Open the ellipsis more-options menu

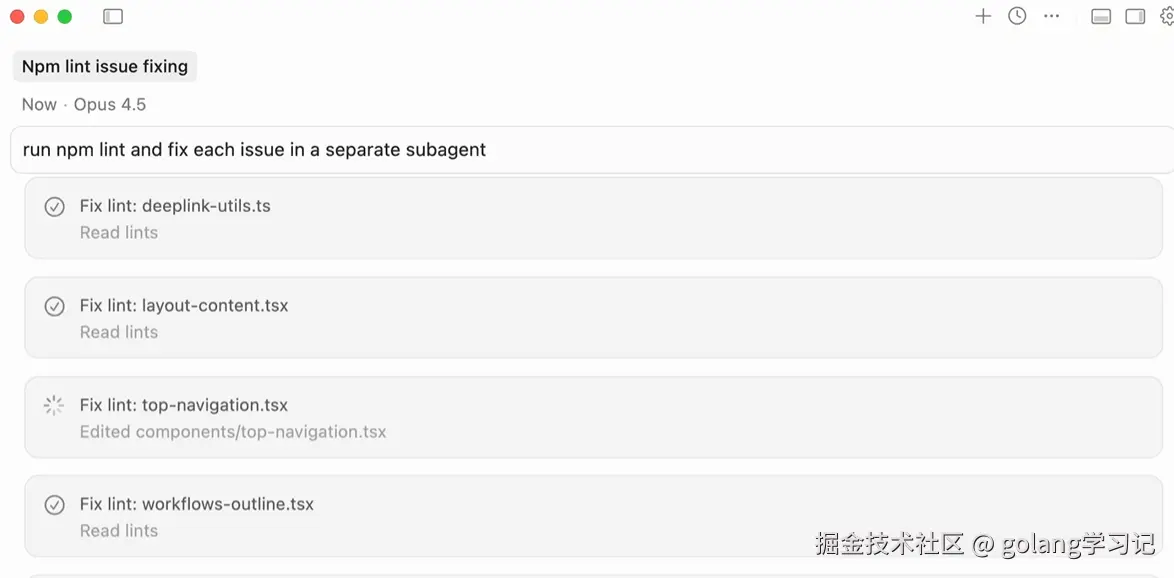pos(1051,16)
